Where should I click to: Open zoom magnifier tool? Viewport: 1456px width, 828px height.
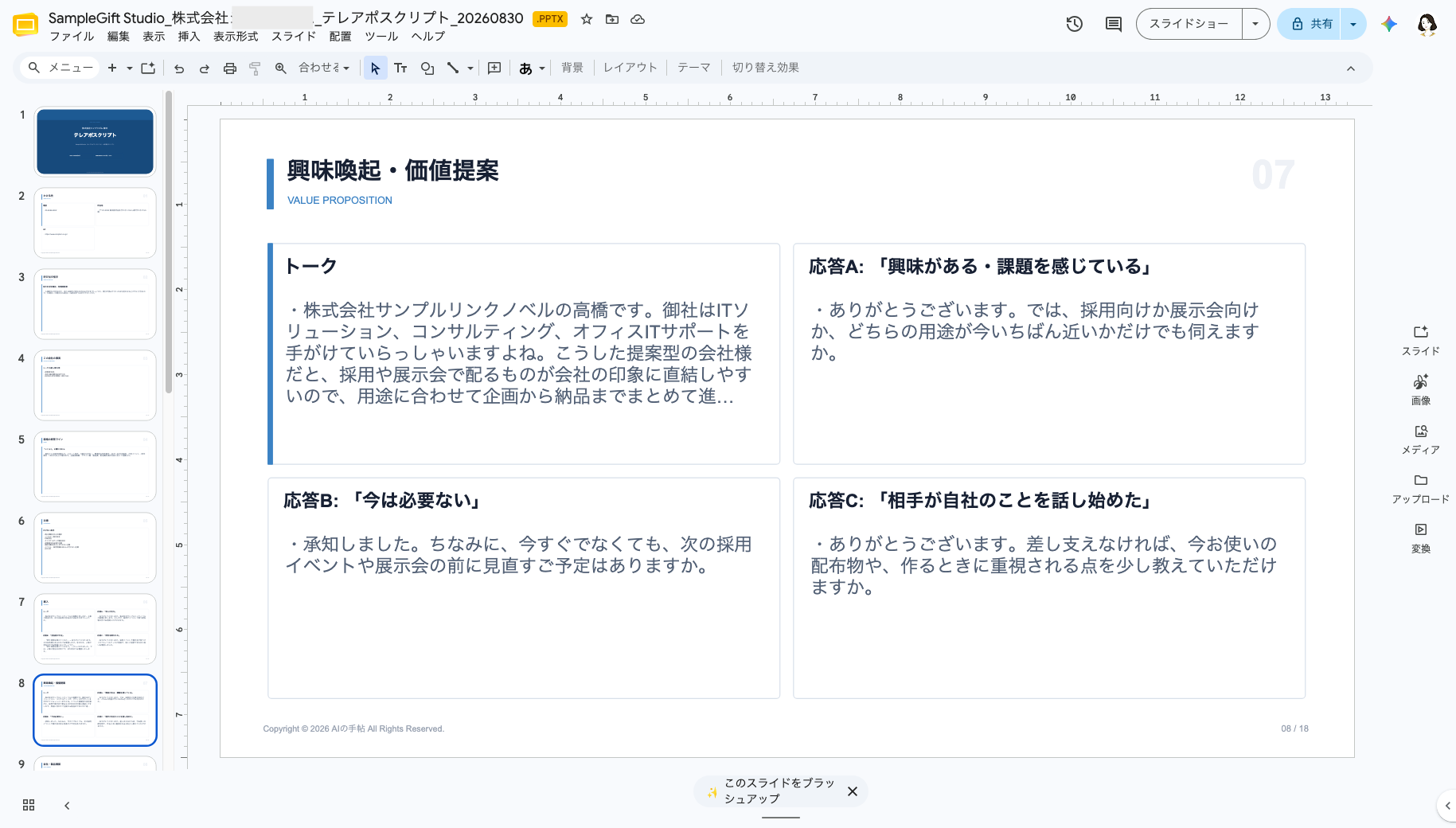pyautogui.click(x=281, y=68)
